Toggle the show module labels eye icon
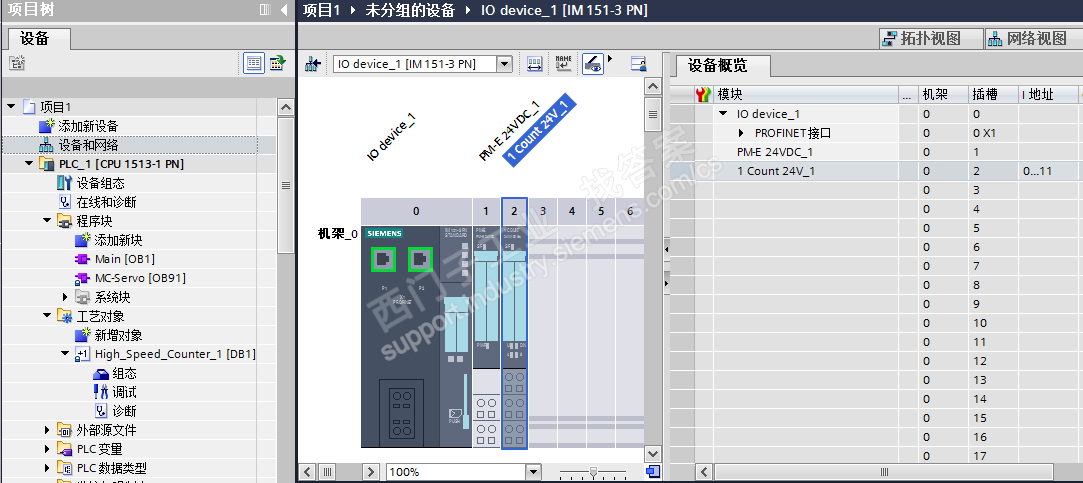Image resolution: width=1083 pixels, height=483 pixels. coord(593,64)
